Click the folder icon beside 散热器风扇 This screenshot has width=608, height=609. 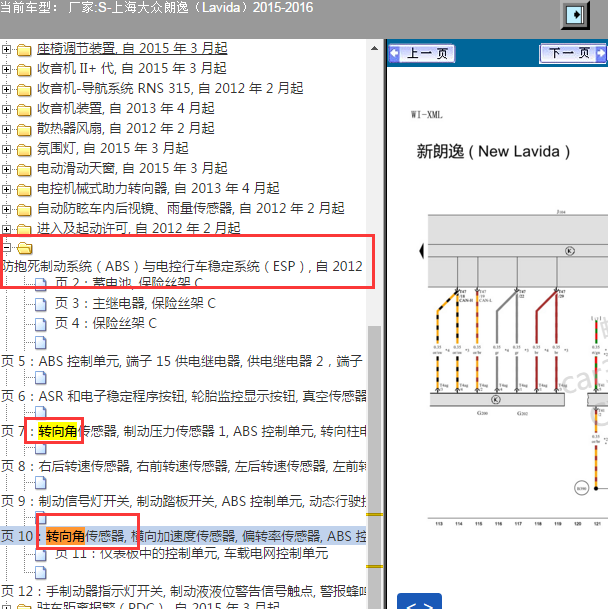(24, 128)
